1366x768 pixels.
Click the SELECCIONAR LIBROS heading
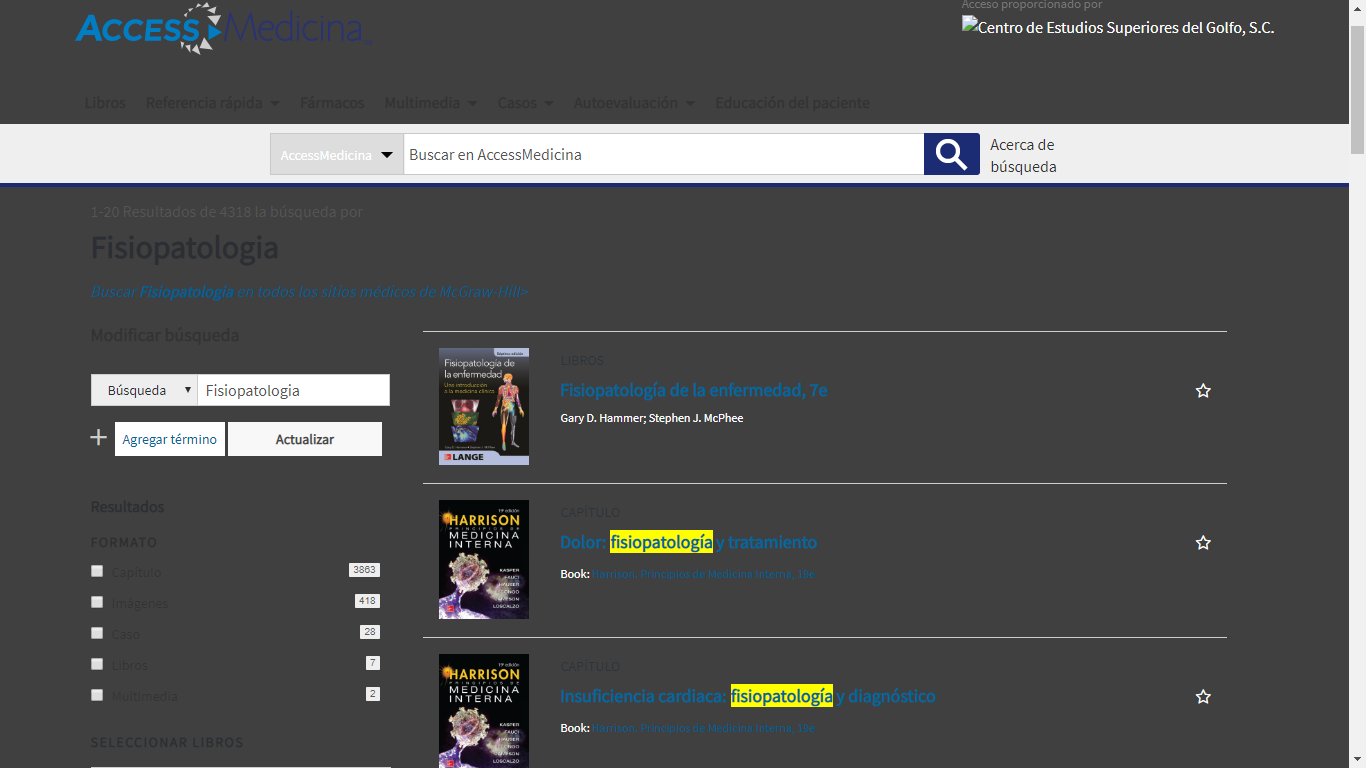click(167, 743)
